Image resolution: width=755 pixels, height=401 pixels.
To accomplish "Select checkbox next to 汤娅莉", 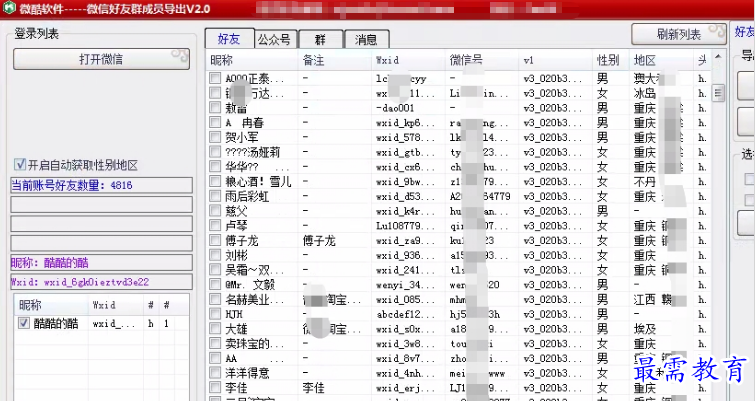I will 215,152.
